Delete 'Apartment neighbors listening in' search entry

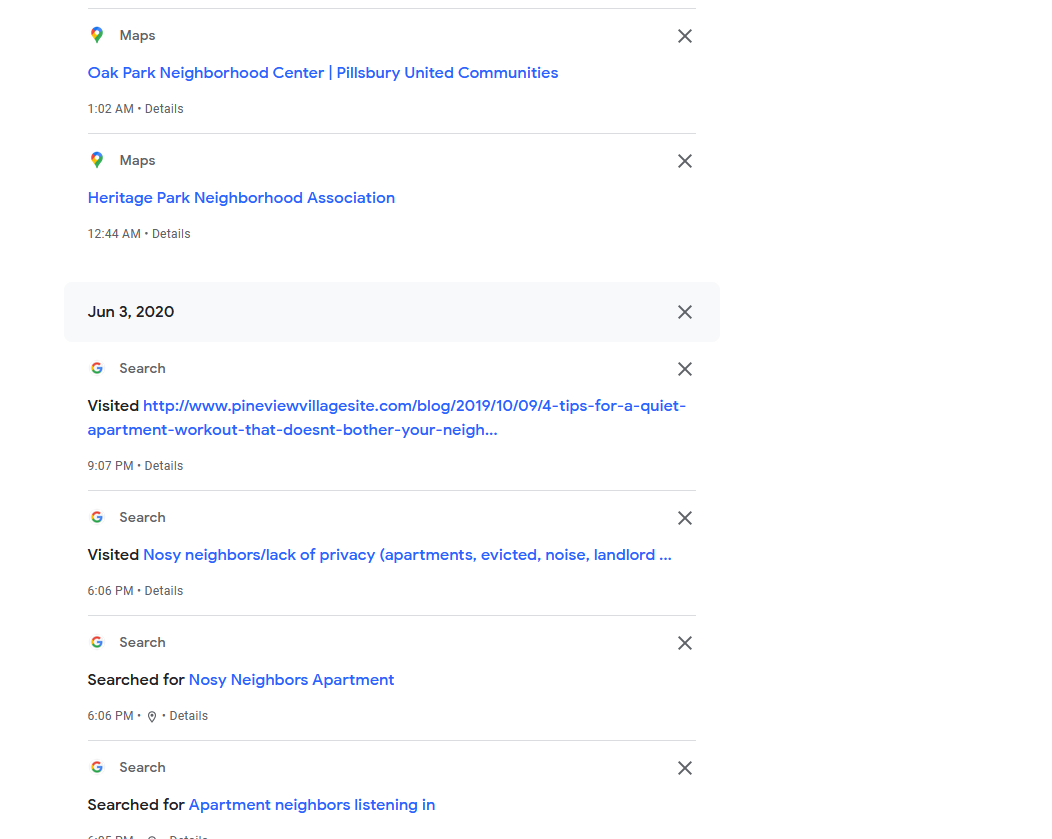pyautogui.click(x=685, y=768)
